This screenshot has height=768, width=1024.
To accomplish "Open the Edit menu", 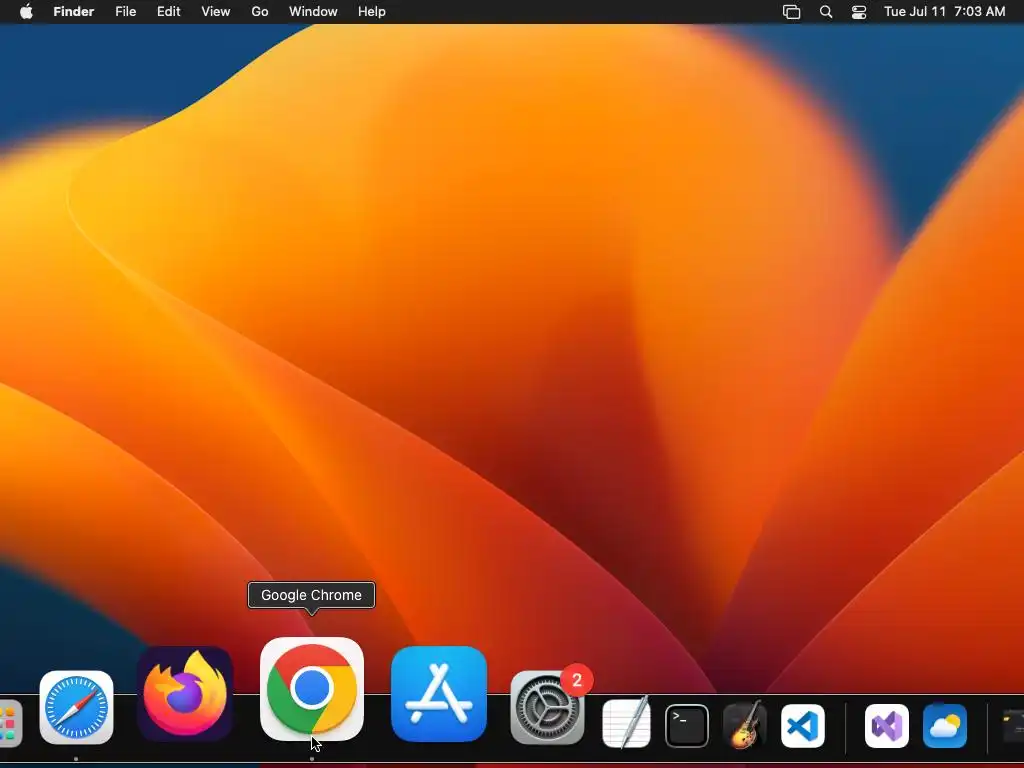I will point(168,12).
